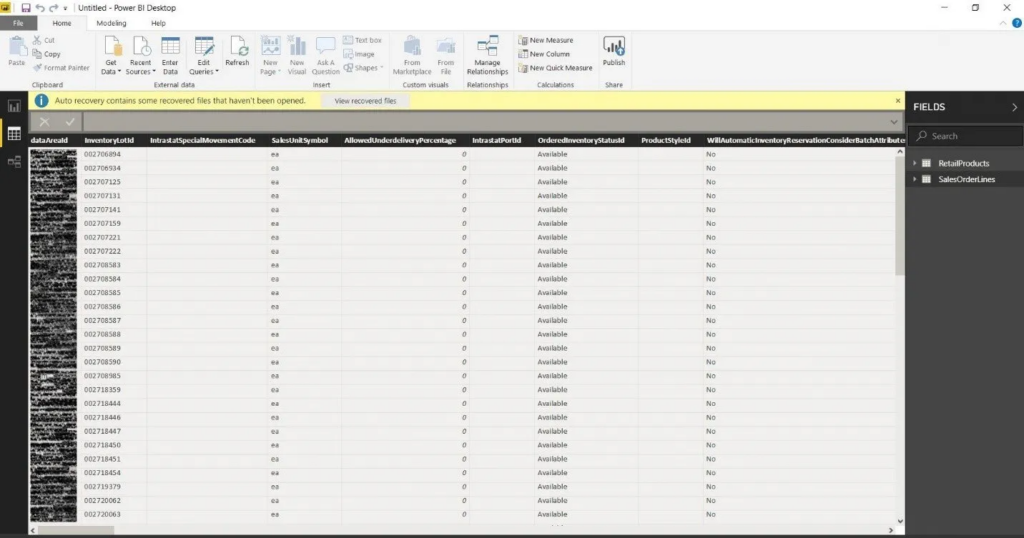Image resolution: width=1024 pixels, height=538 pixels.
Task: Select OrderedInventoryStatusId column header
Action: (x=581, y=140)
